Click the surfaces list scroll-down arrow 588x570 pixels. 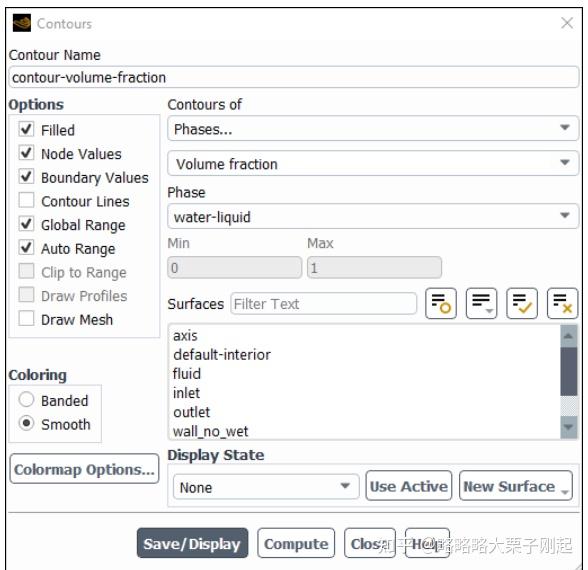pos(568,427)
